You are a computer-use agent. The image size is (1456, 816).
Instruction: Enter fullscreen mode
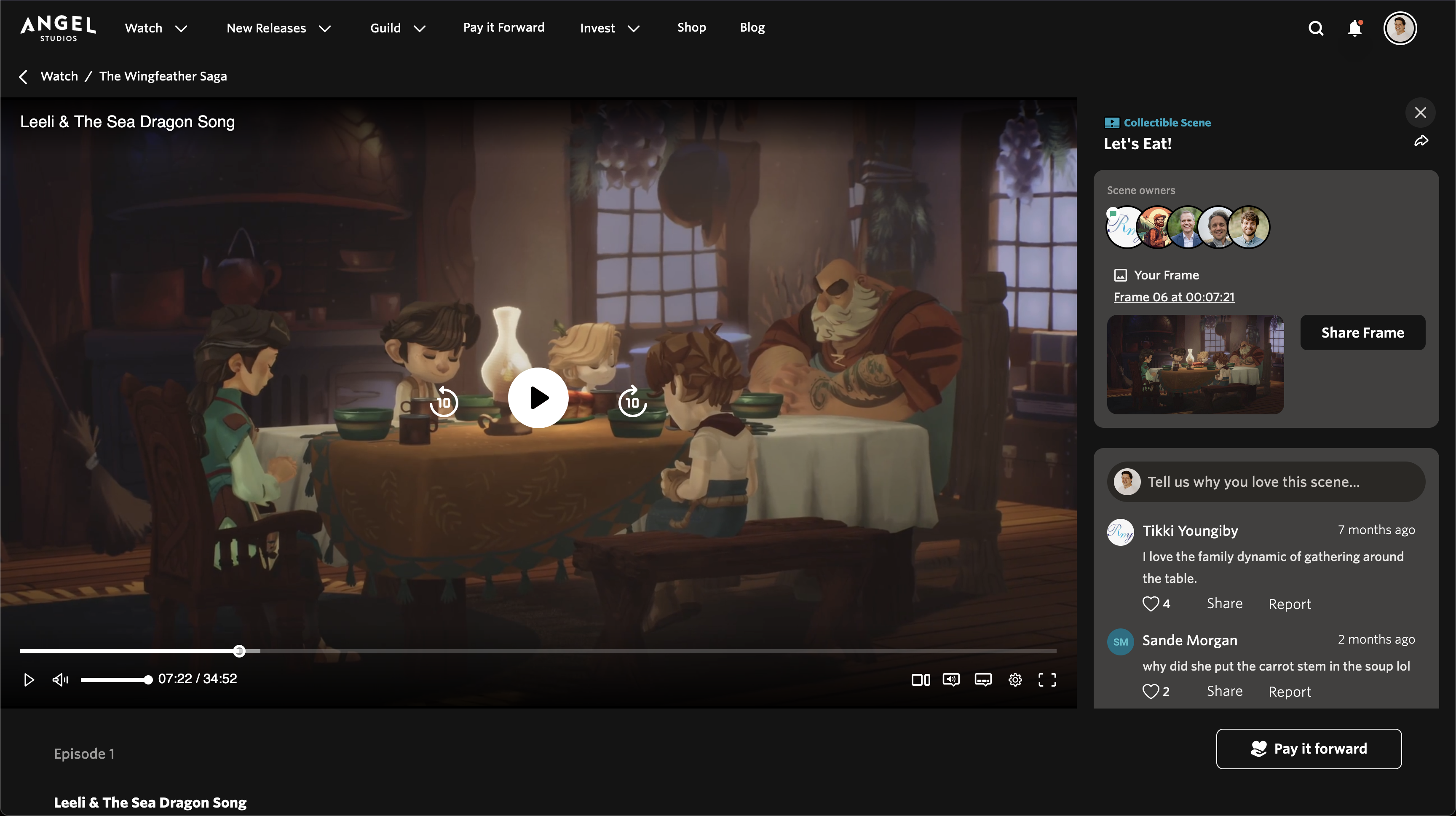click(x=1047, y=680)
